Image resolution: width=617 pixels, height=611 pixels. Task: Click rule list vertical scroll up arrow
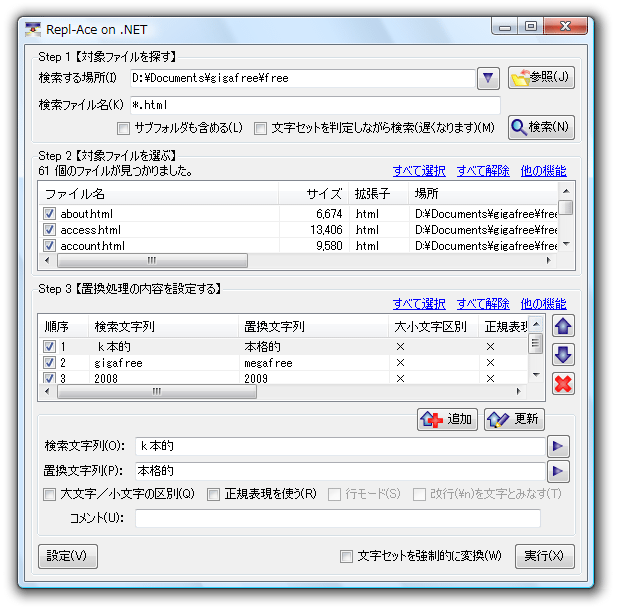coord(536,324)
